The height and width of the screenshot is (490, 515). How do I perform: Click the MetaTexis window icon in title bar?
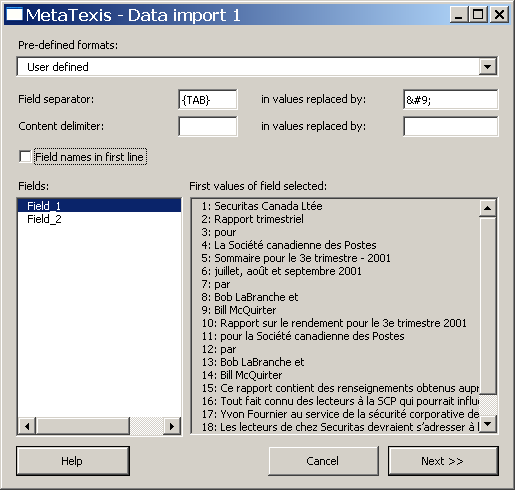pyautogui.click(x=14, y=15)
